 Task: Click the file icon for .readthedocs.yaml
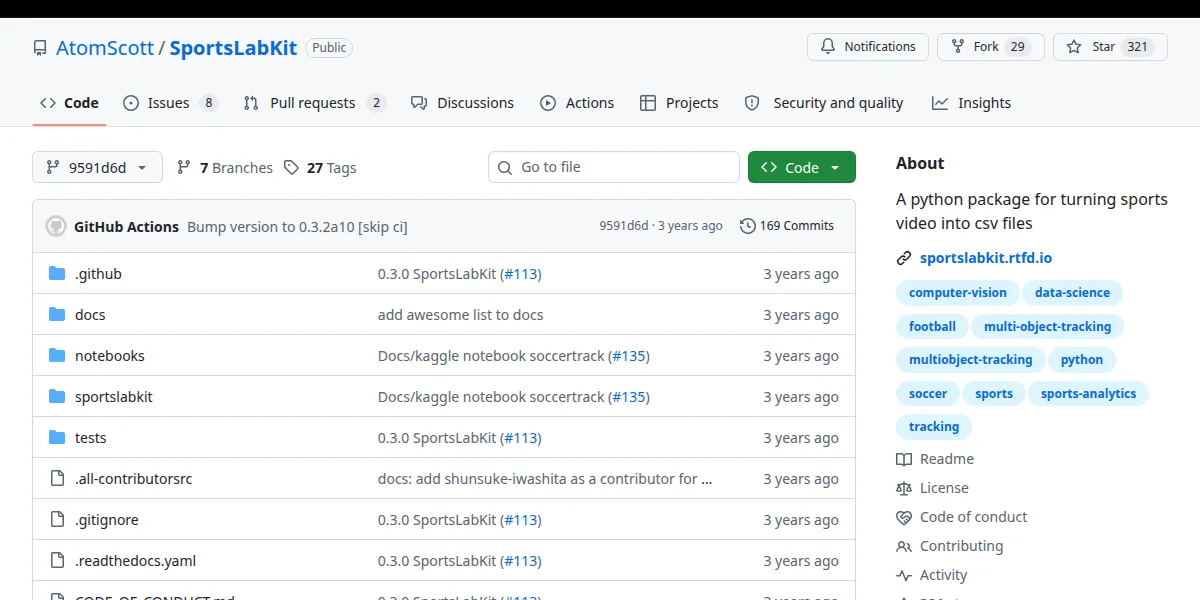(x=57, y=561)
